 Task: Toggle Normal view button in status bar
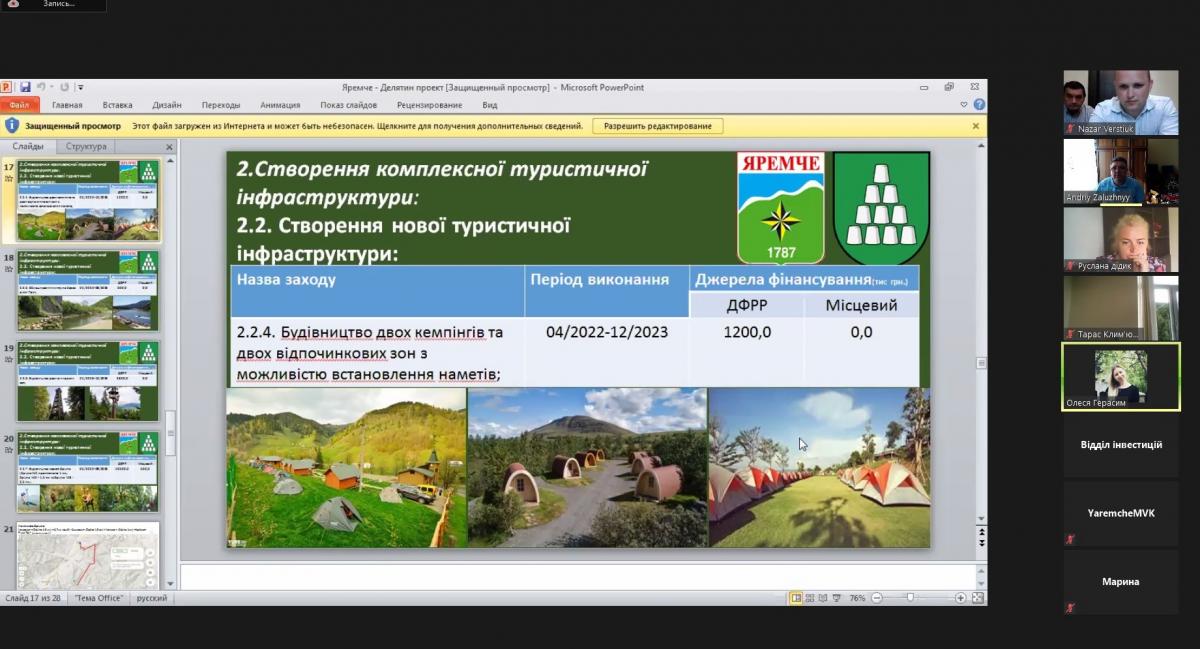797,598
